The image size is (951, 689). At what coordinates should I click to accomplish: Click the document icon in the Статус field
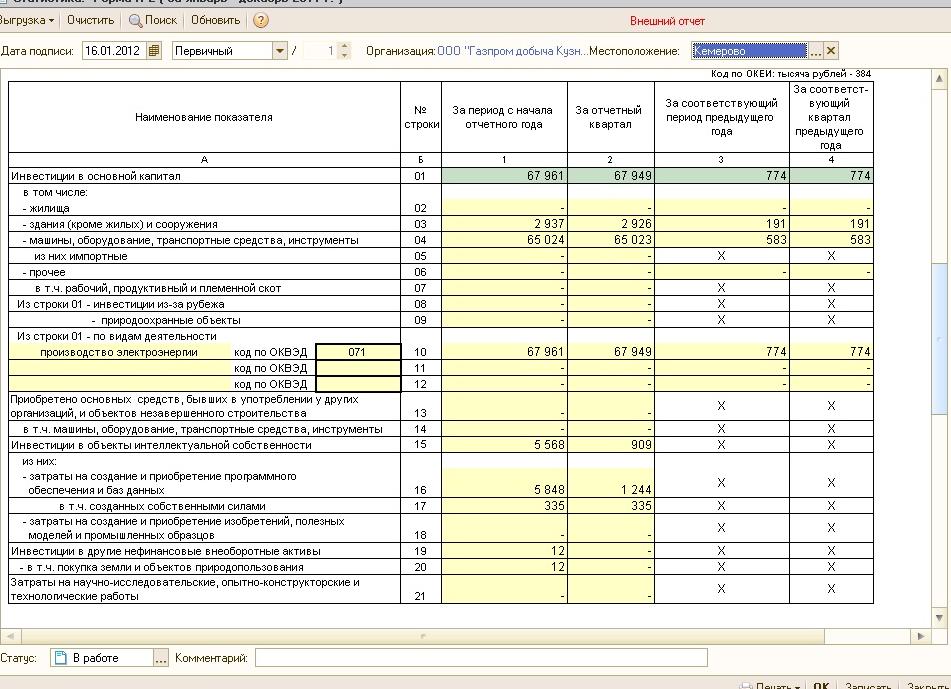point(61,658)
